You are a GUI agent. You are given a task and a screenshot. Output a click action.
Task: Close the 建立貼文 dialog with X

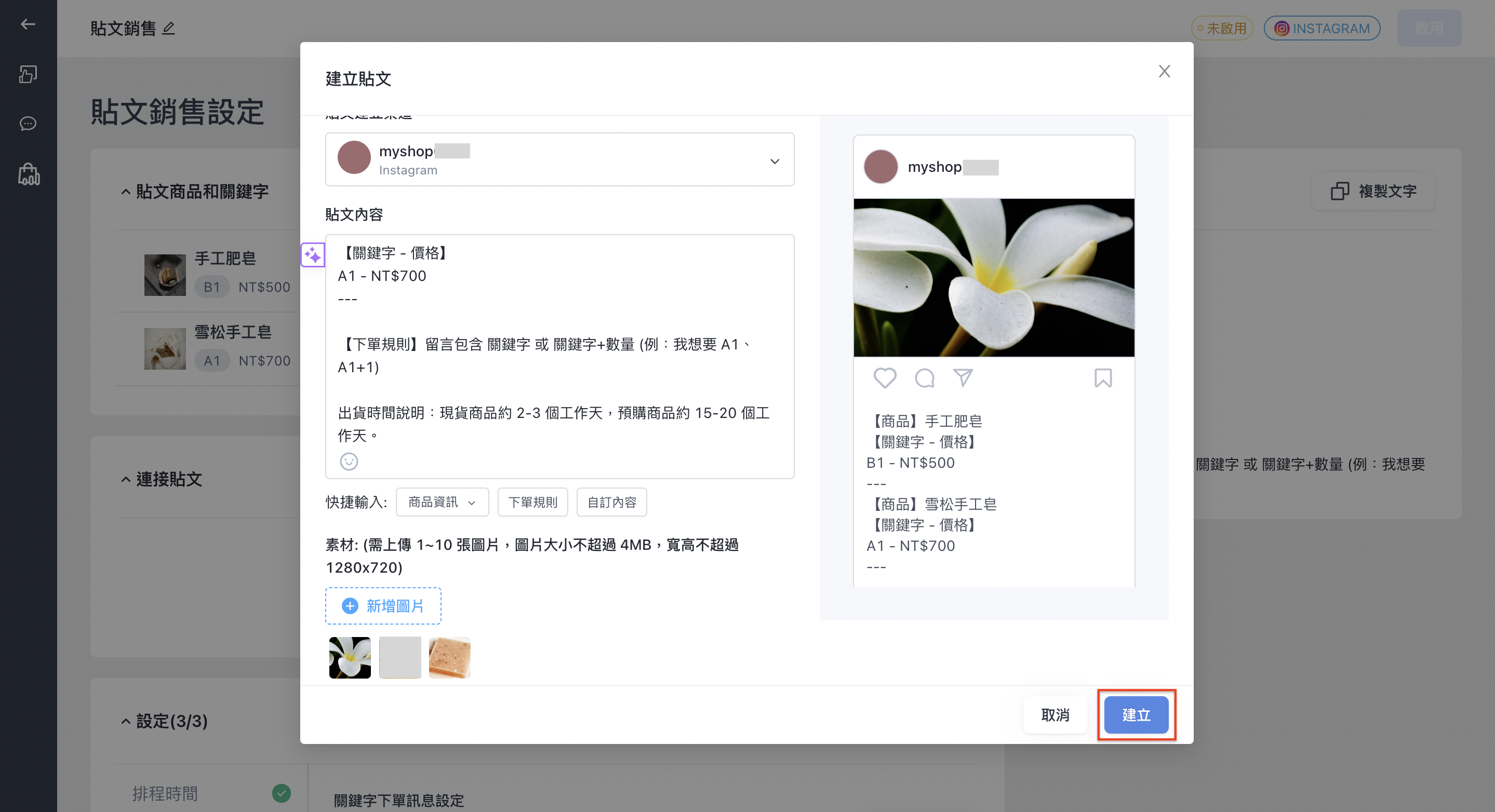tap(1164, 71)
